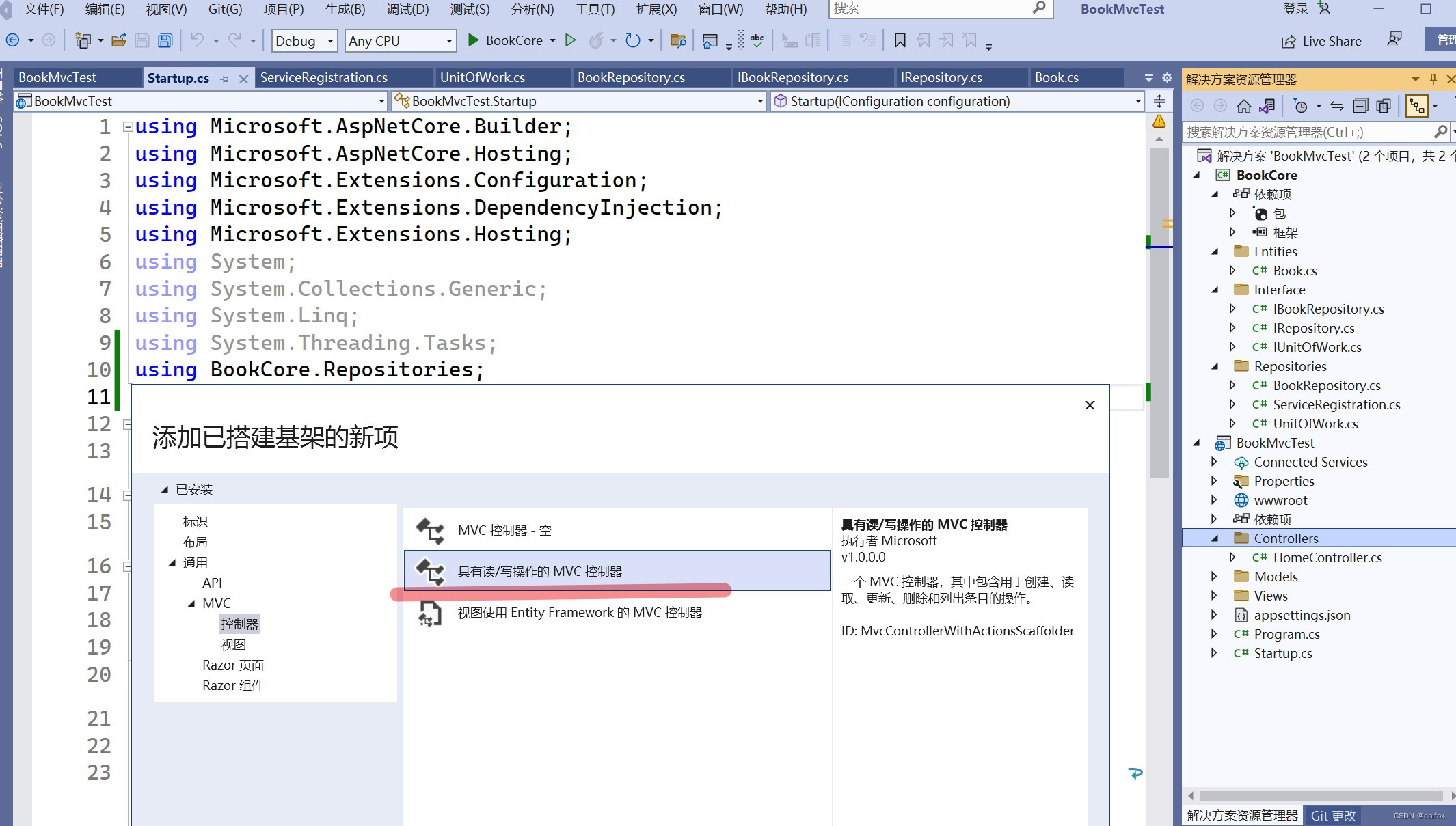Click the Save All toolbar icon
This screenshot has width=1456, height=826.
165,40
